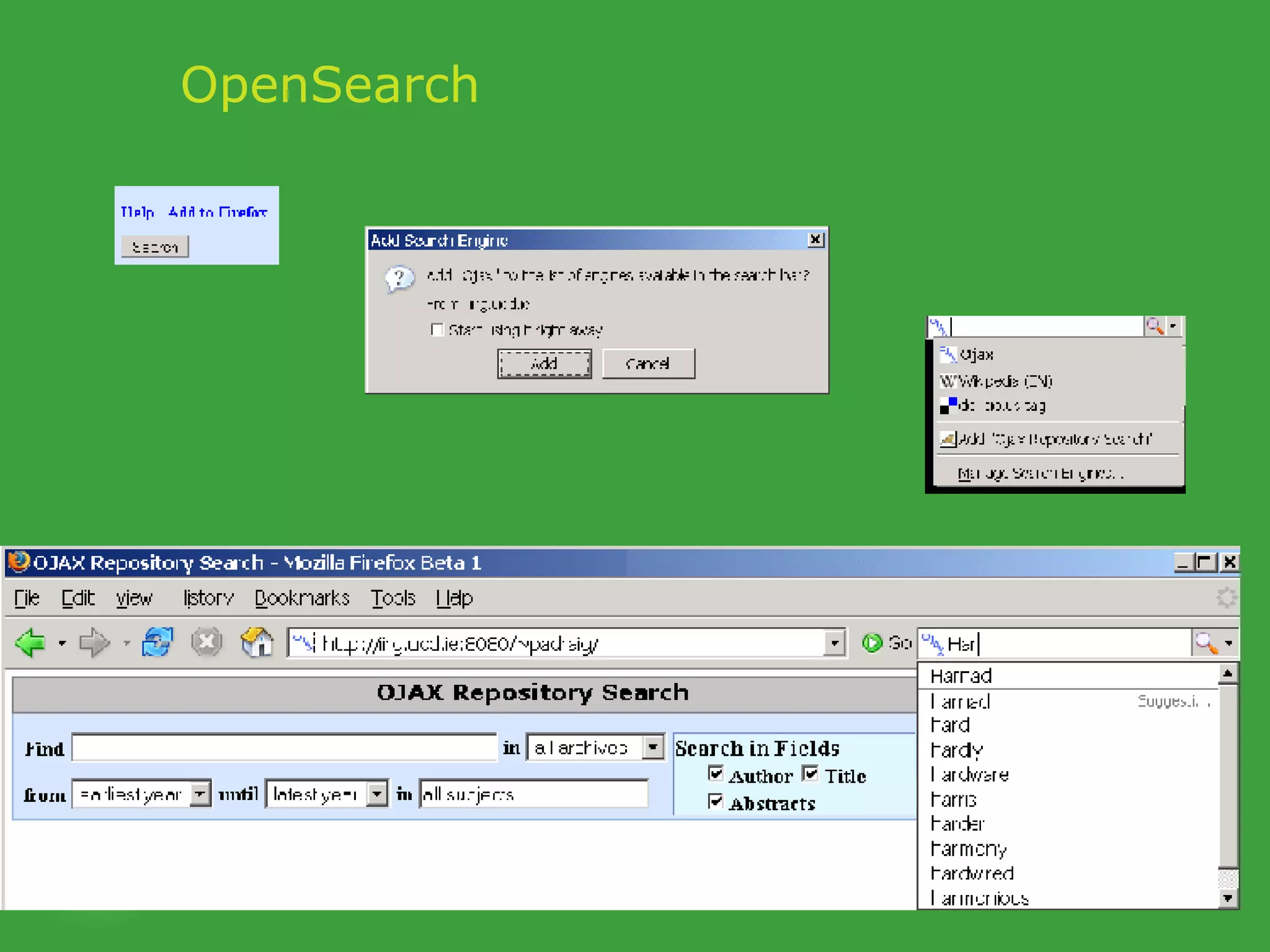
Task: Click the Reload page icon
Action: 157,642
